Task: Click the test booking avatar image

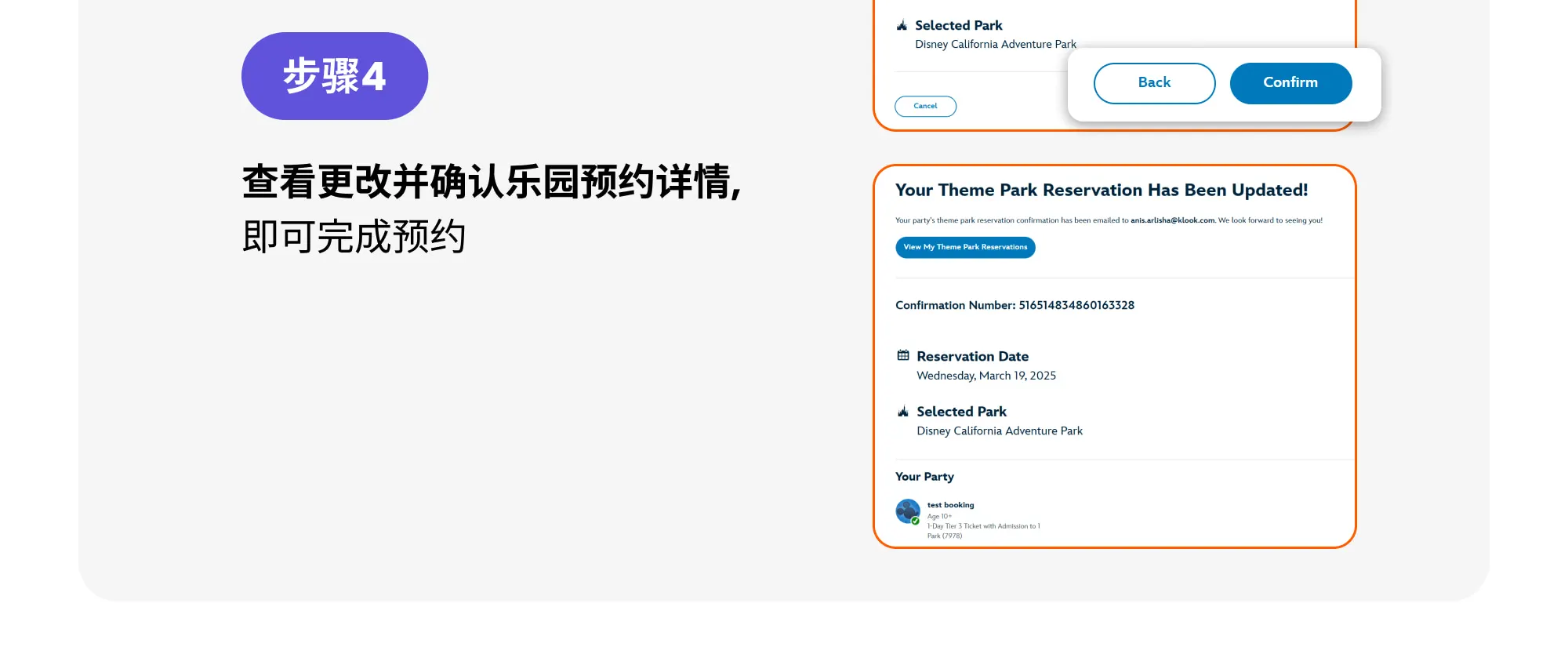Action: (908, 511)
